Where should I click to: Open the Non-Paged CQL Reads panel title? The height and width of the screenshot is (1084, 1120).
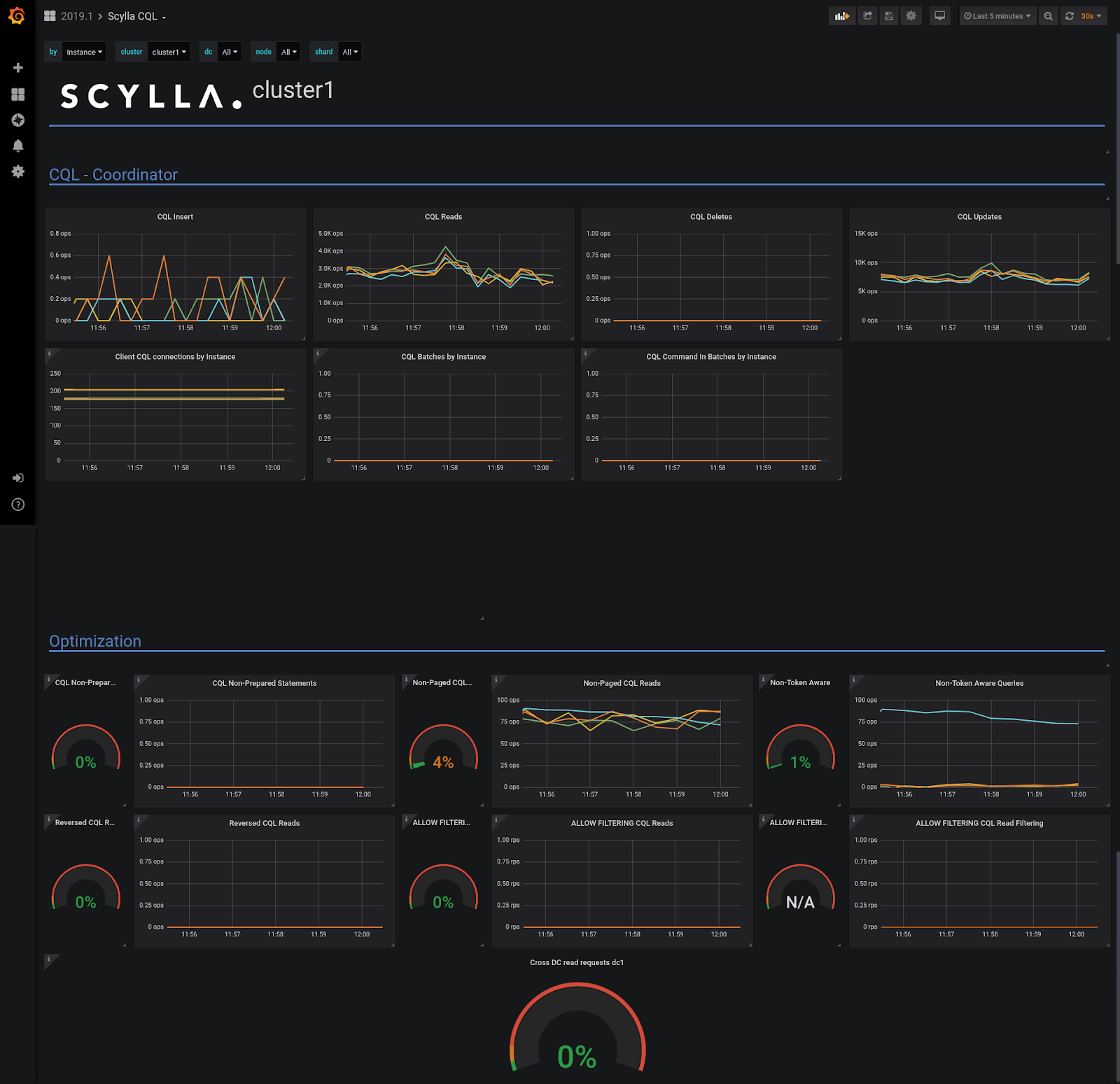pos(622,683)
